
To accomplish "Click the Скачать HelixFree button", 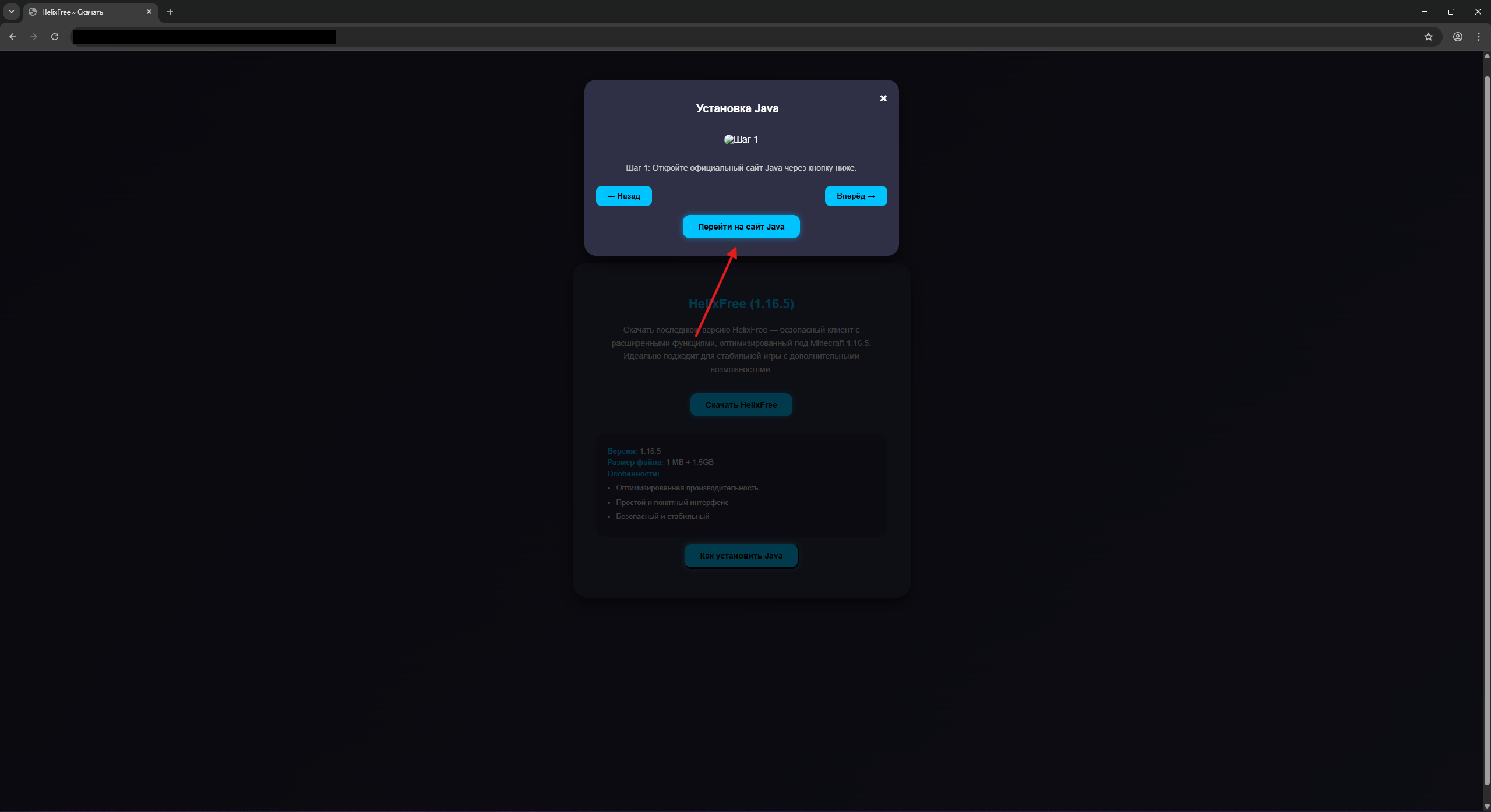I will [x=741, y=405].
